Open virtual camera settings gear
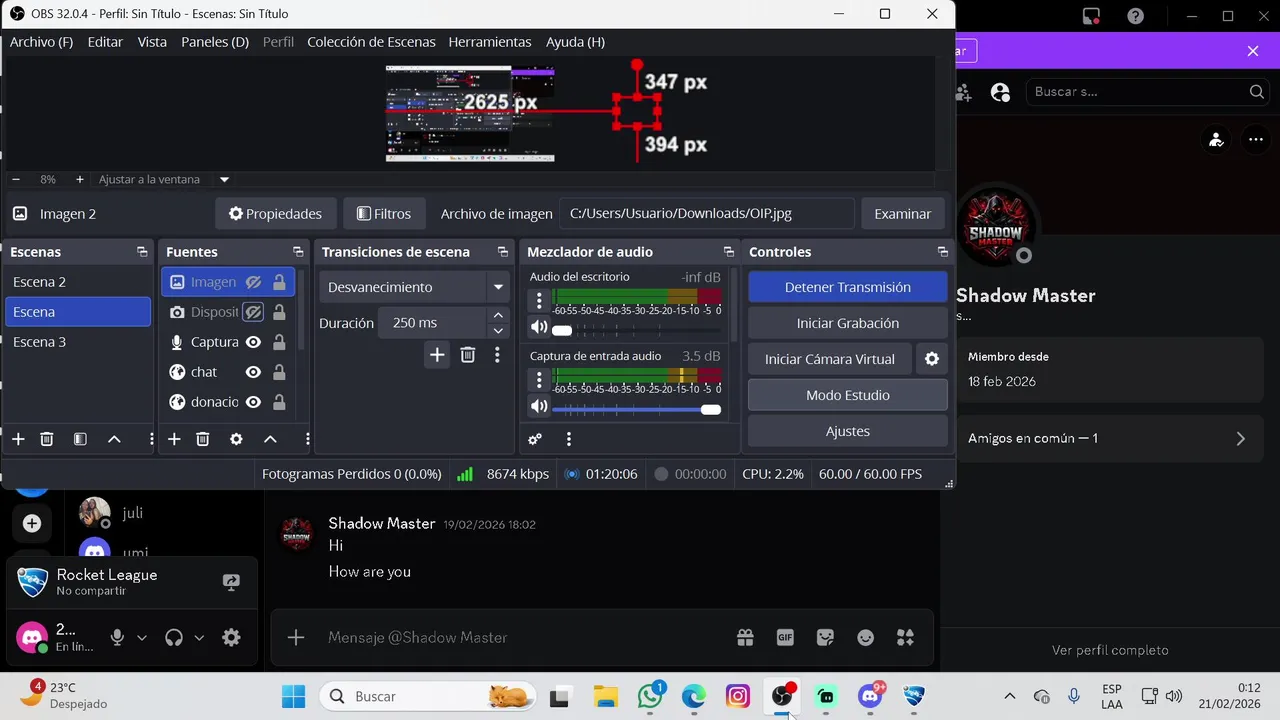1280x720 pixels. (932, 359)
